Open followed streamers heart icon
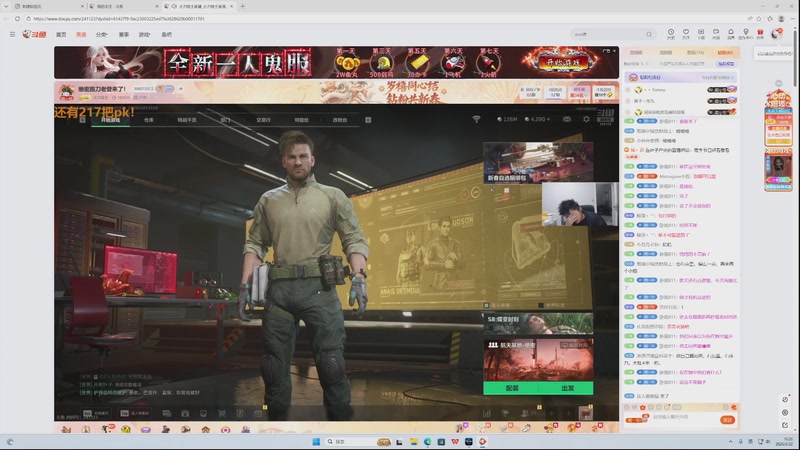This screenshot has height=450, width=800. coord(686,34)
